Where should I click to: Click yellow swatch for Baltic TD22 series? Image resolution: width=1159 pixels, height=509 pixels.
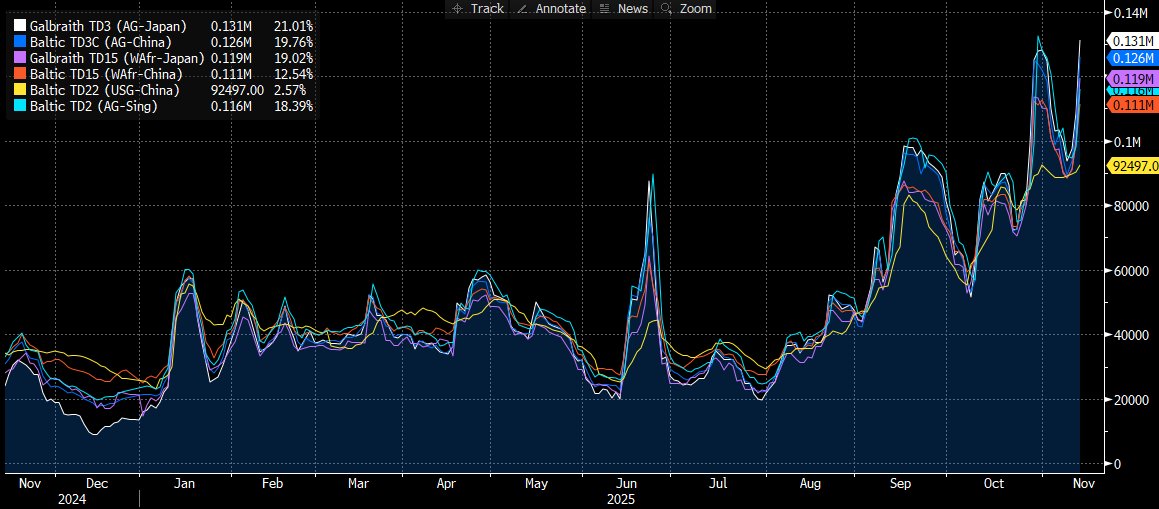18,90
